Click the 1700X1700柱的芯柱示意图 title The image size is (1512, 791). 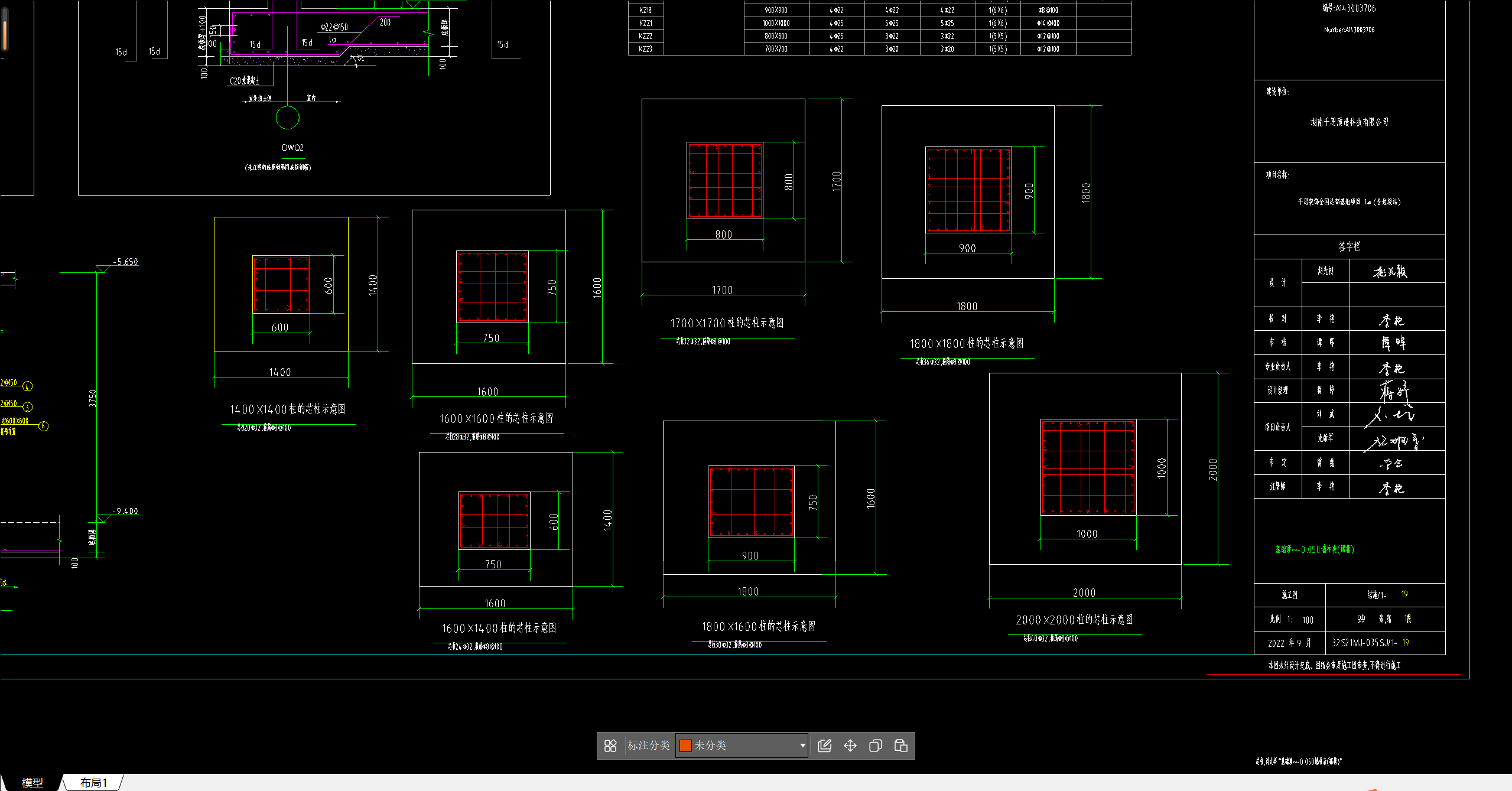pyautogui.click(x=727, y=323)
